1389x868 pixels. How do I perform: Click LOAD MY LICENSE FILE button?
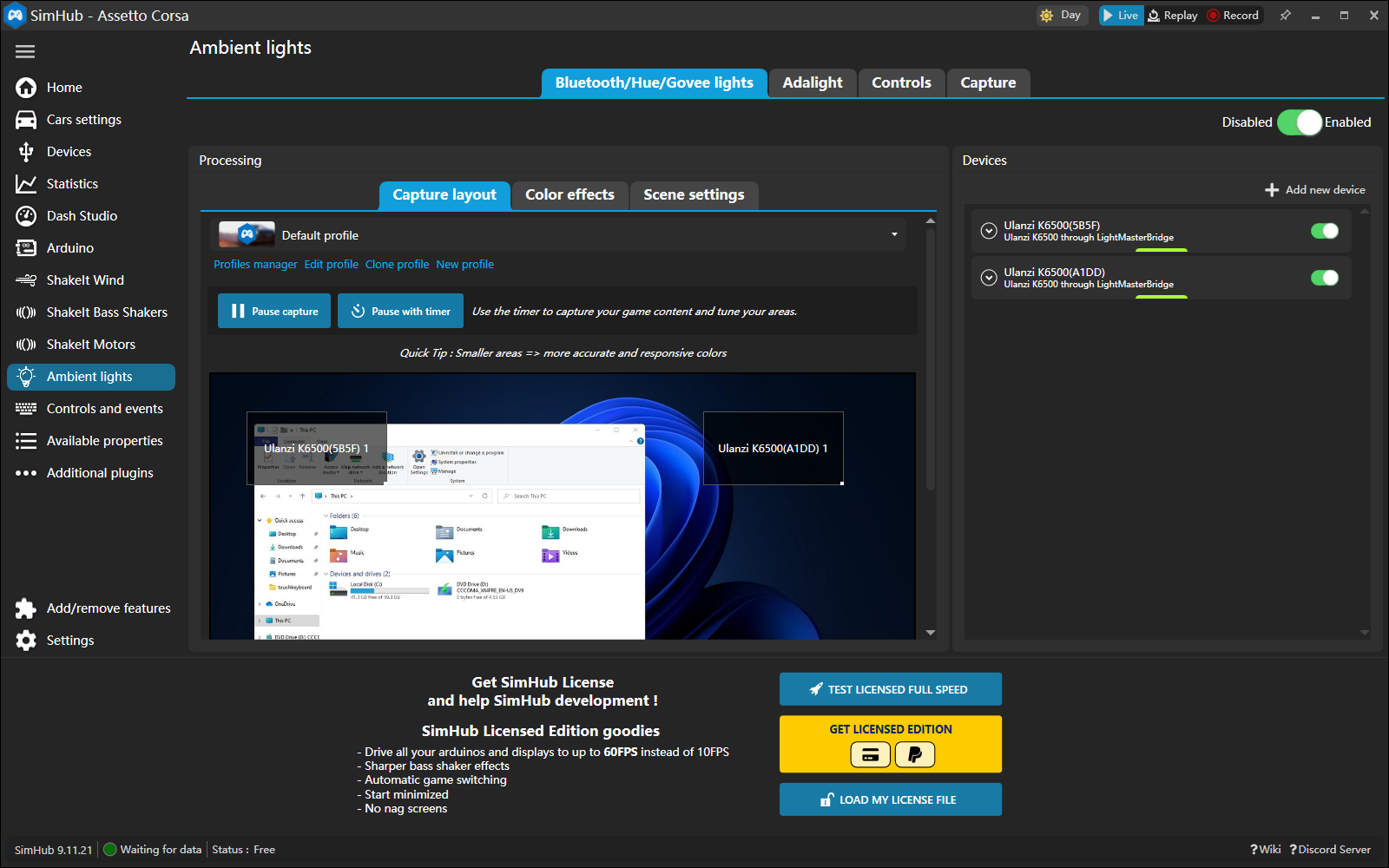tap(891, 799)
